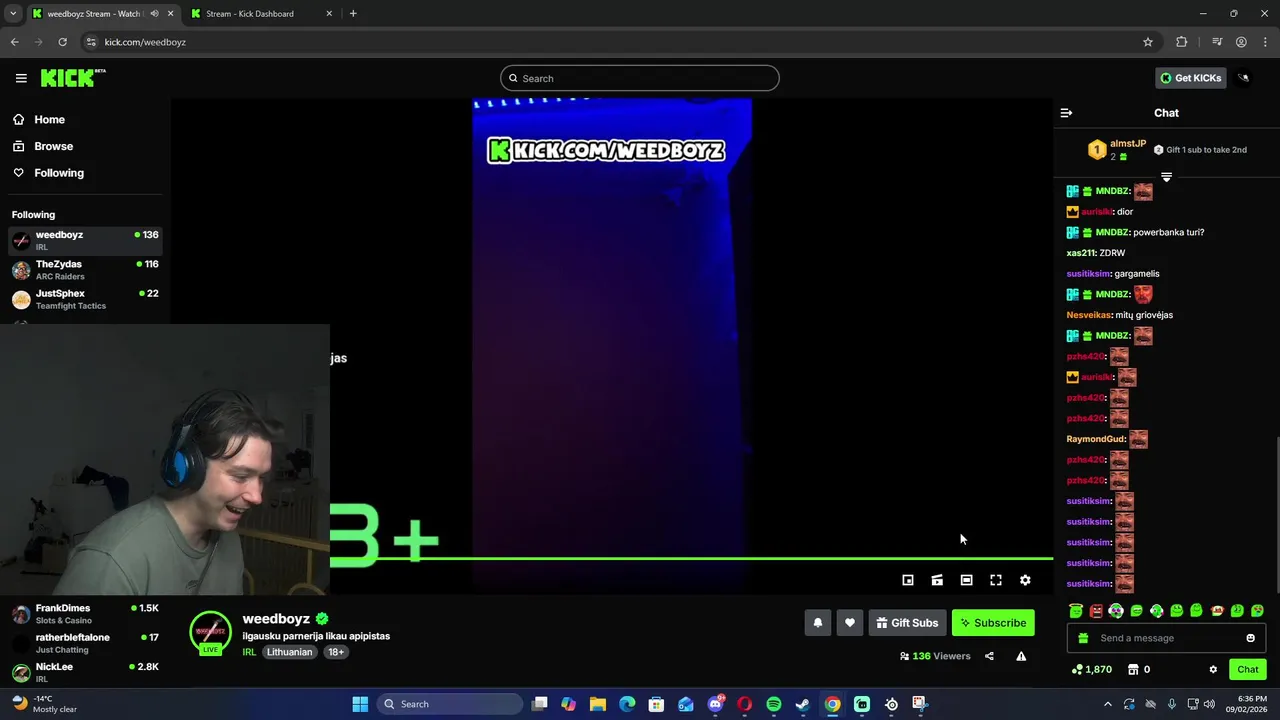This screenshot has height=720, width=1280.
Task: Click the Subscribe button
Action: 993,623
